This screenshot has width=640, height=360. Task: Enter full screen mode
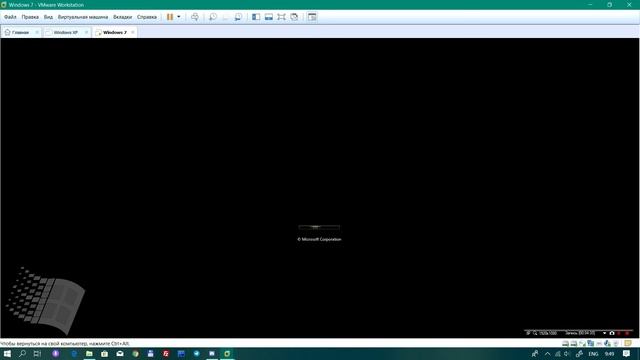pyautogui.click(x=281, y=17)
